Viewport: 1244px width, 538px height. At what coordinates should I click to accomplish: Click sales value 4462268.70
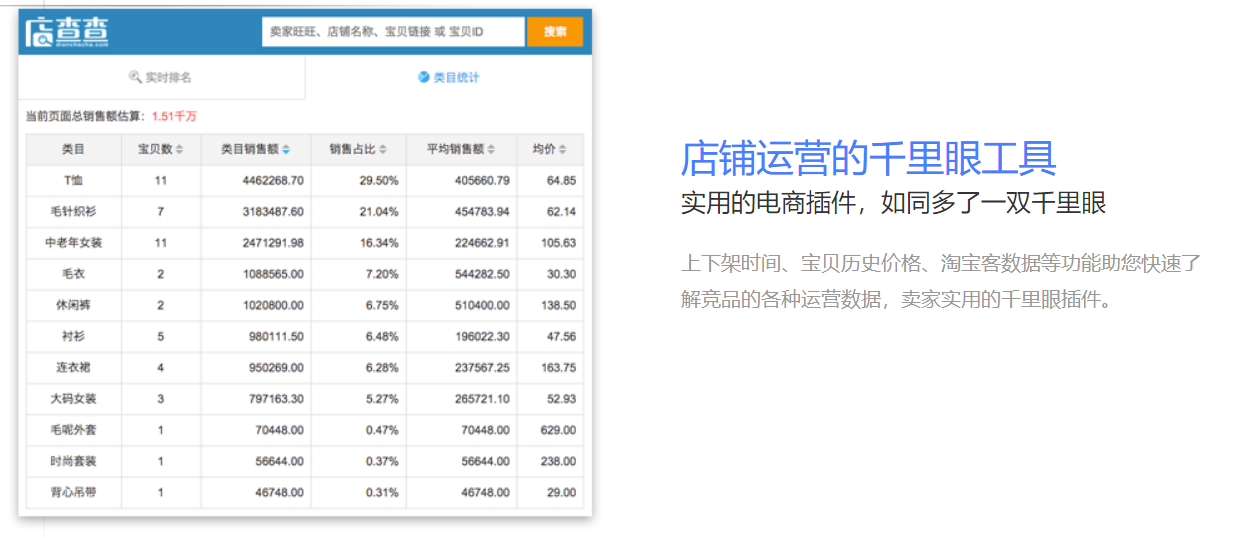(x=273, y=181)
